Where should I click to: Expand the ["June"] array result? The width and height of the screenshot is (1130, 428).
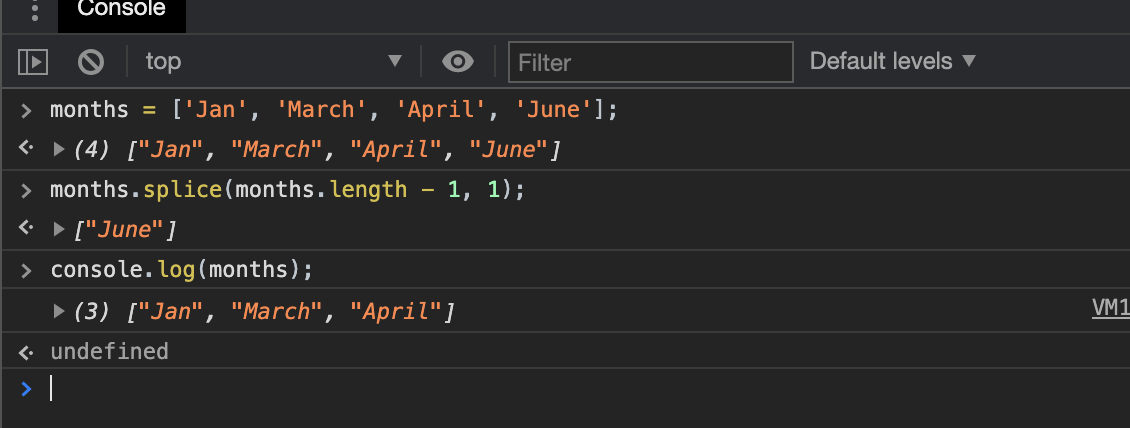click(x=59, y=230)
